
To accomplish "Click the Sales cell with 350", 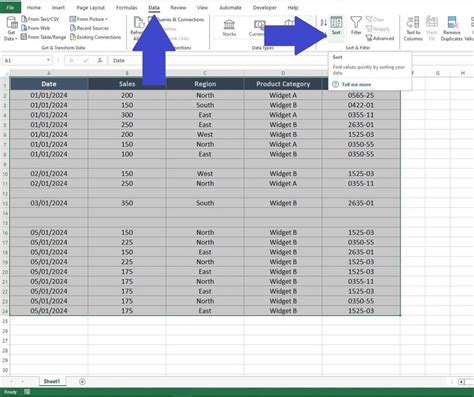I will point(127,203).
